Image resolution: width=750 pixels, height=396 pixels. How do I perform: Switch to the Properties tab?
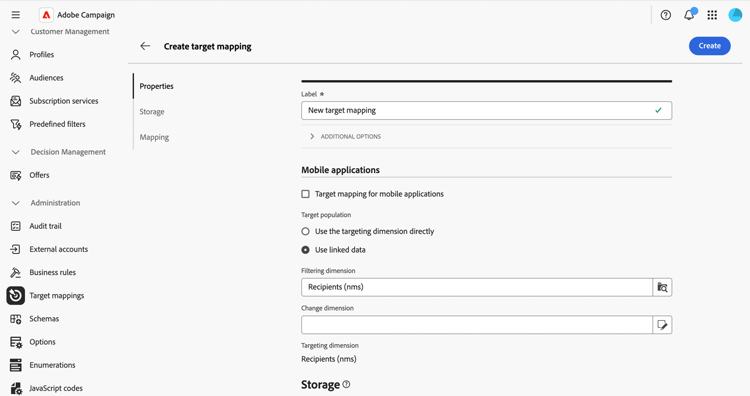tap(156, 86)
